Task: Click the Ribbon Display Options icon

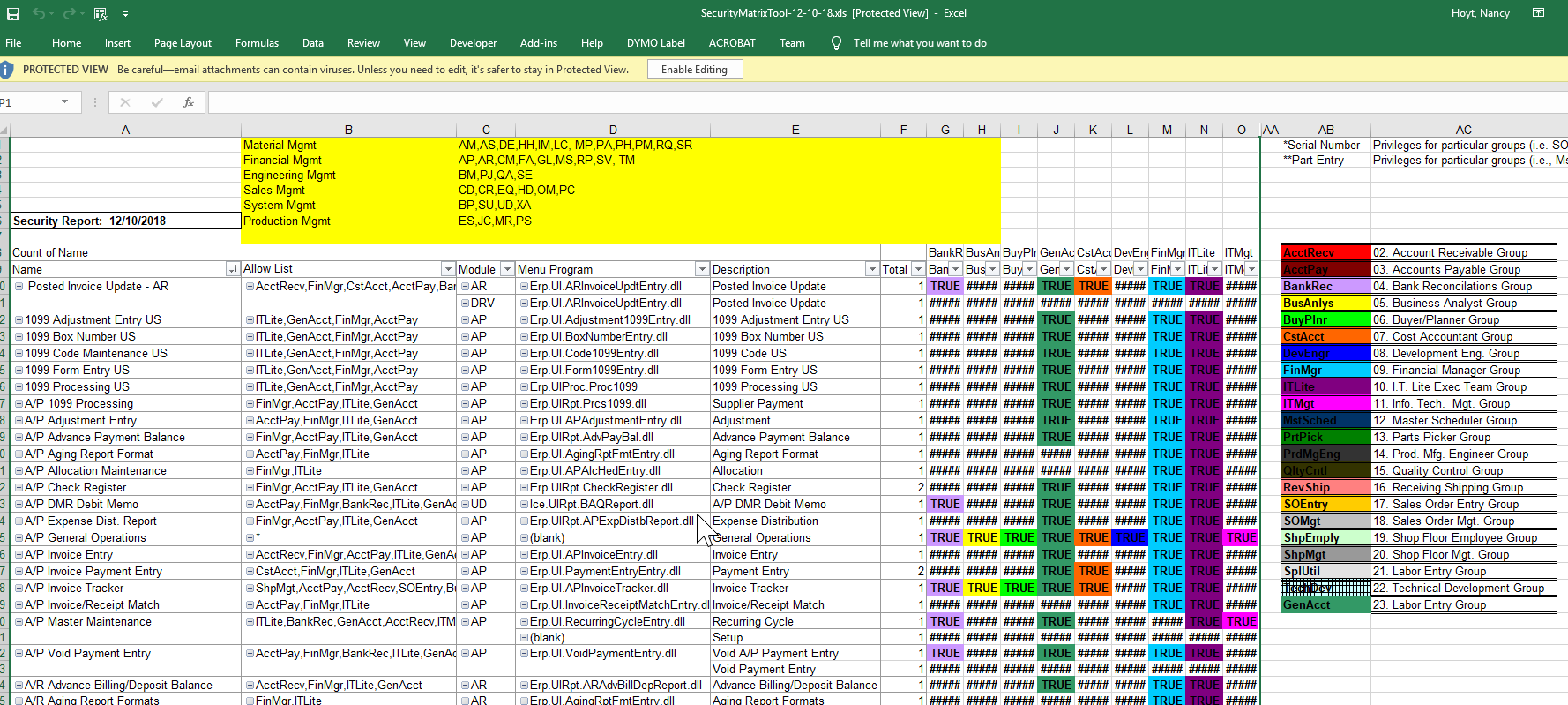Action: 1539,13
